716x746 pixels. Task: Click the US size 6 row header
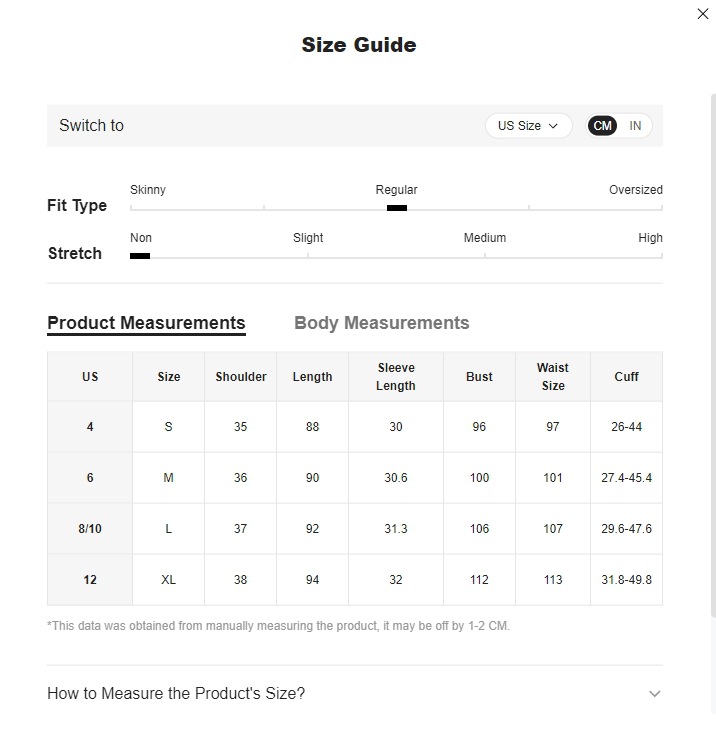[90, 478]
